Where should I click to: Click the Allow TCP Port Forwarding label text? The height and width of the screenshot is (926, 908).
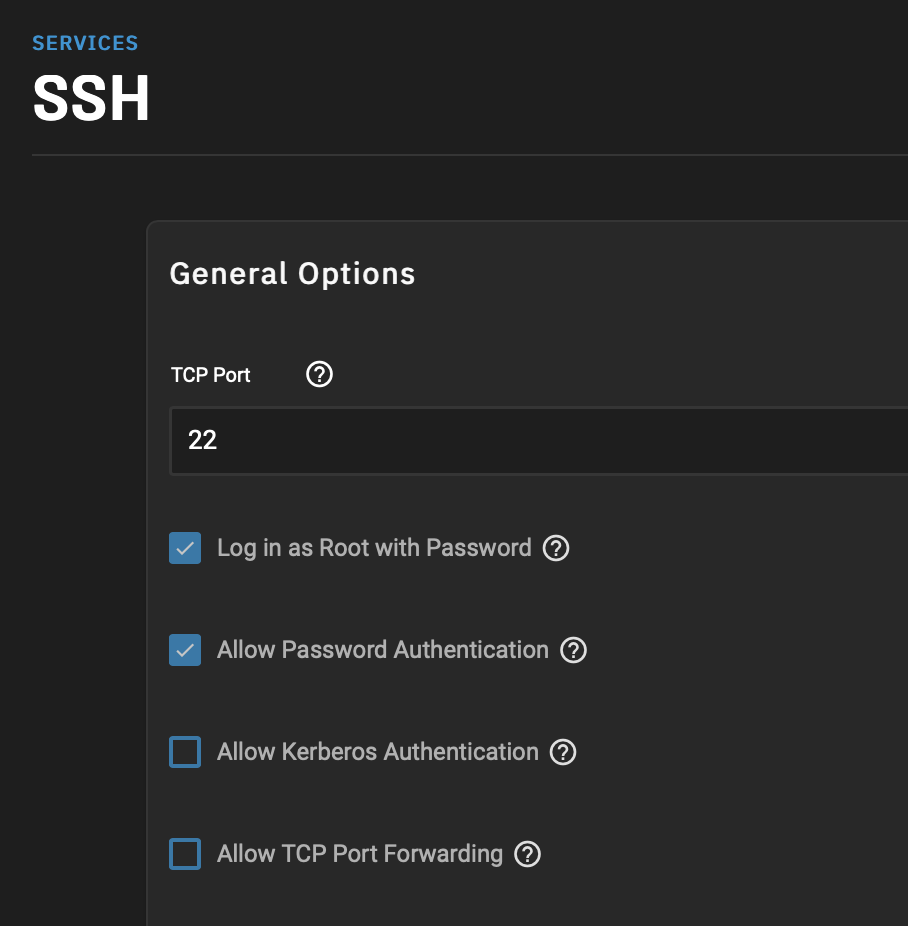tap(360, 854)
